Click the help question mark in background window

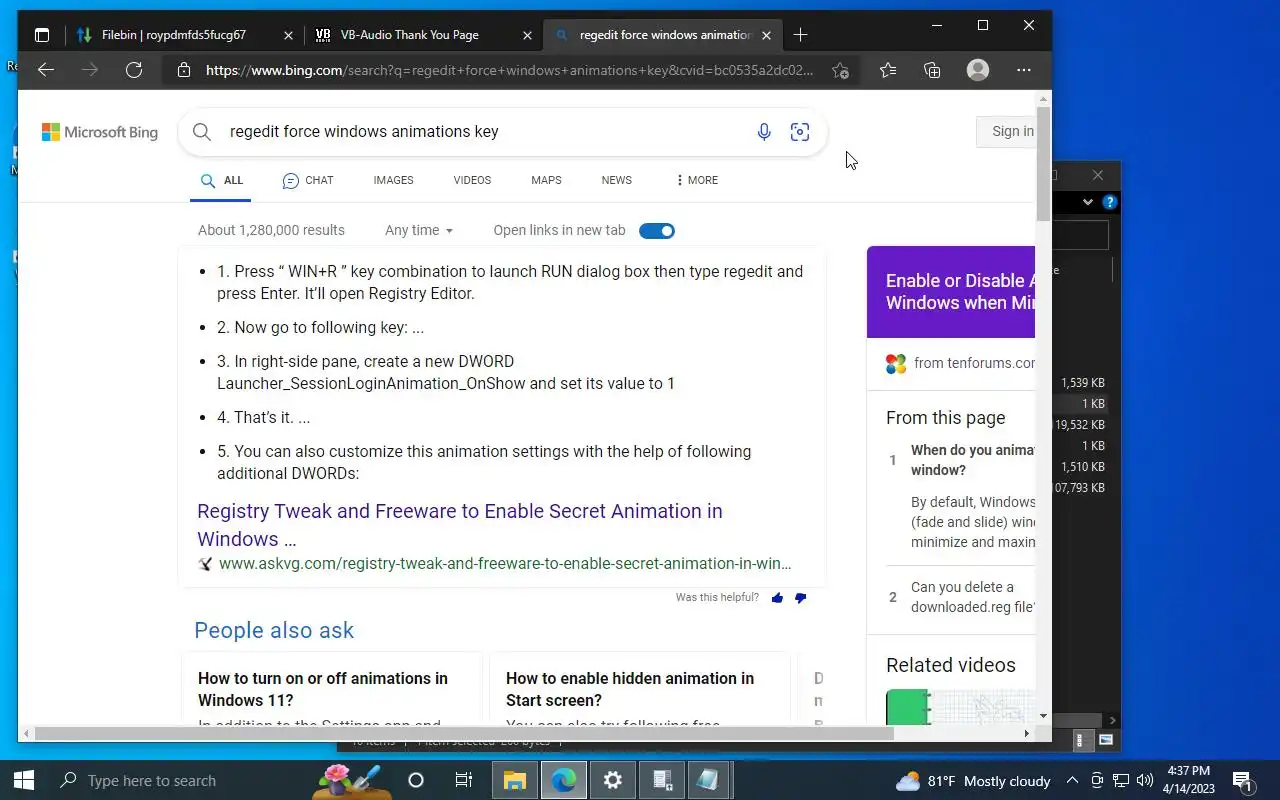1109,202
